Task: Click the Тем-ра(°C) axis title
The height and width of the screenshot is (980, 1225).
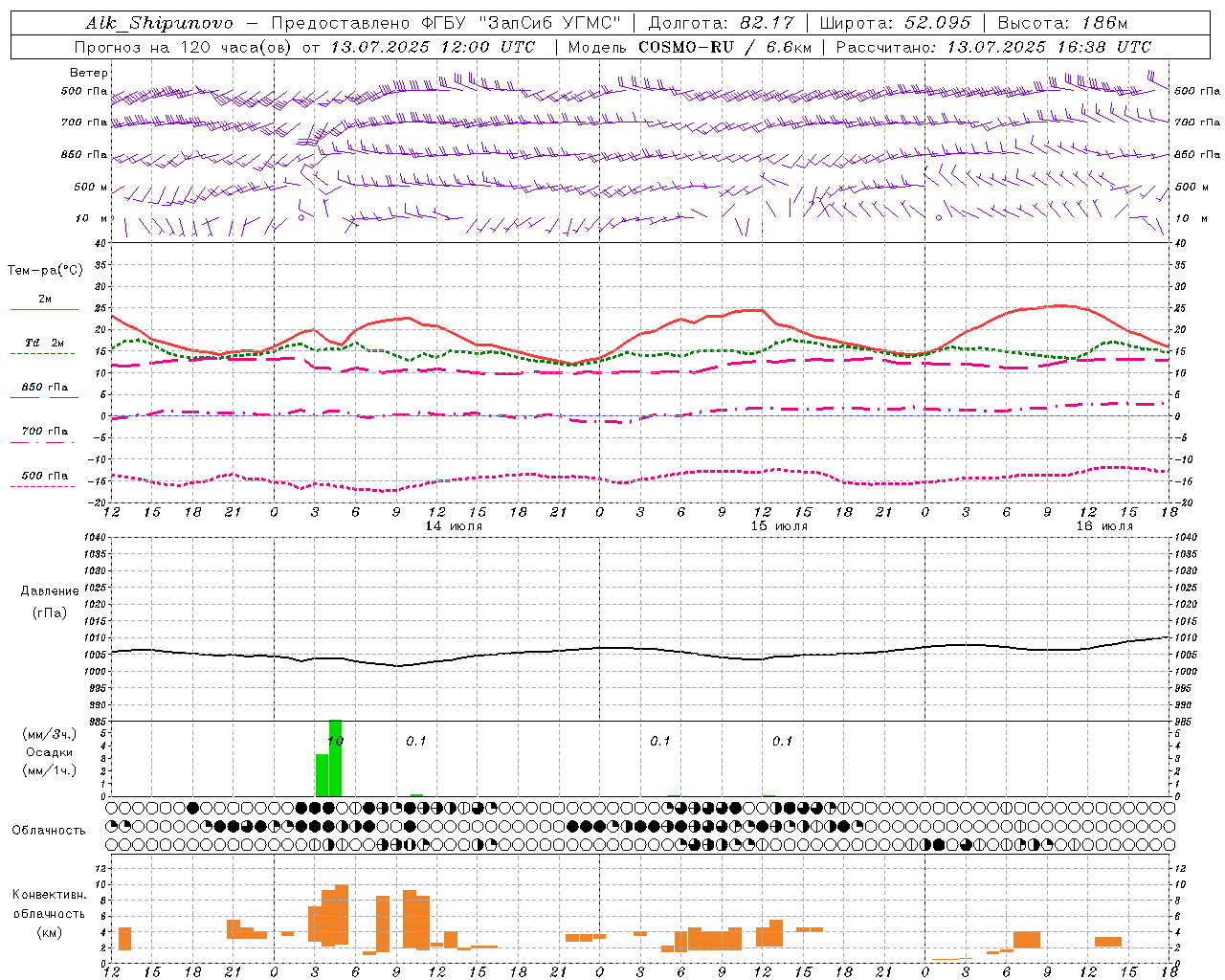Action: [x=45, y=271]
